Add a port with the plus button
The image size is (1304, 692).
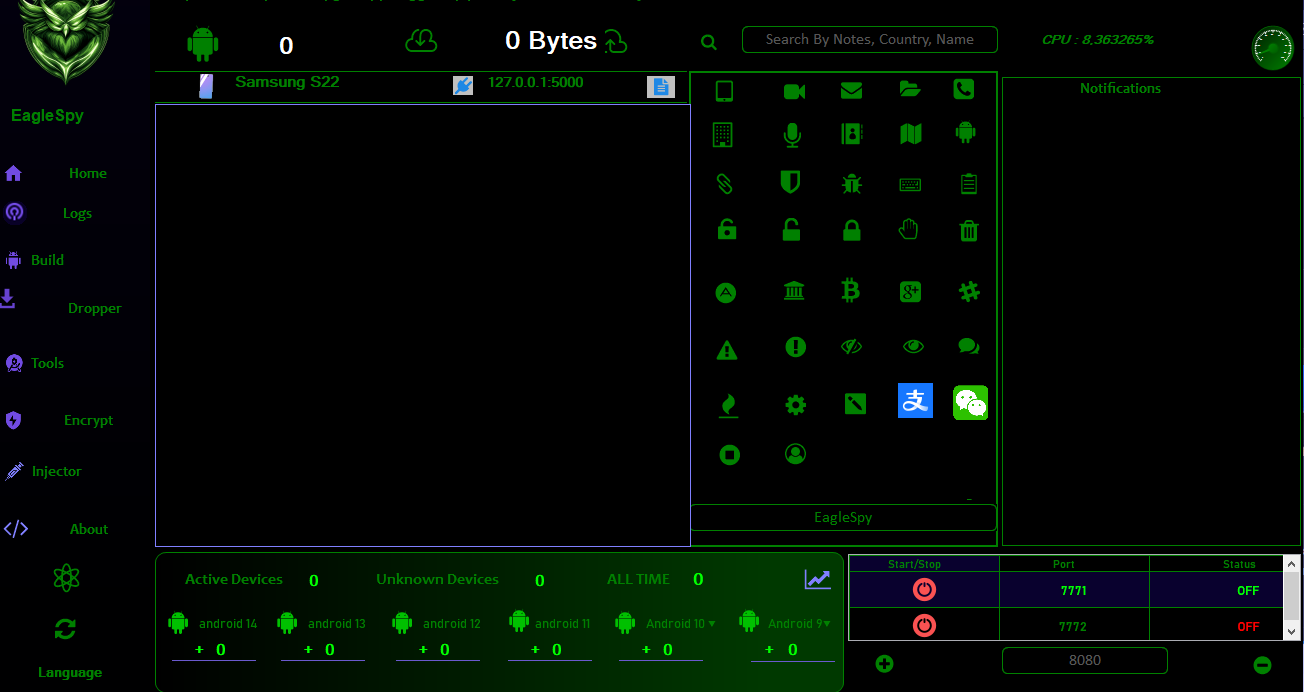(884, 664)
